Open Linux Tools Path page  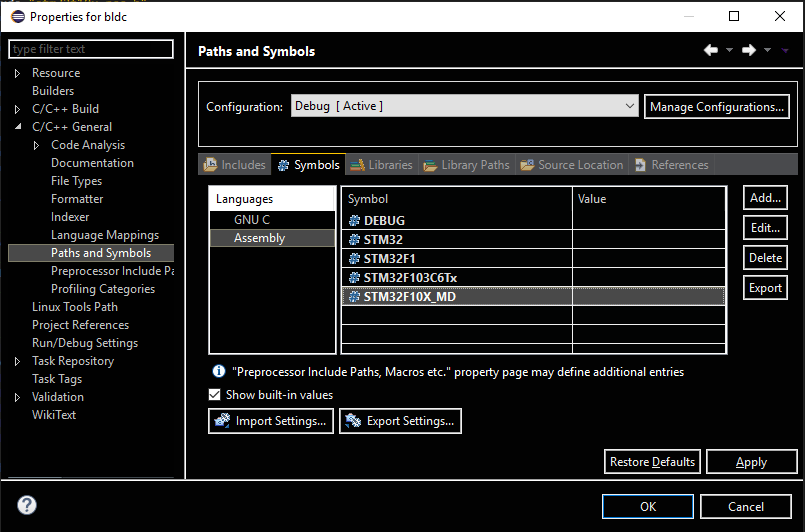pos(75,307)
